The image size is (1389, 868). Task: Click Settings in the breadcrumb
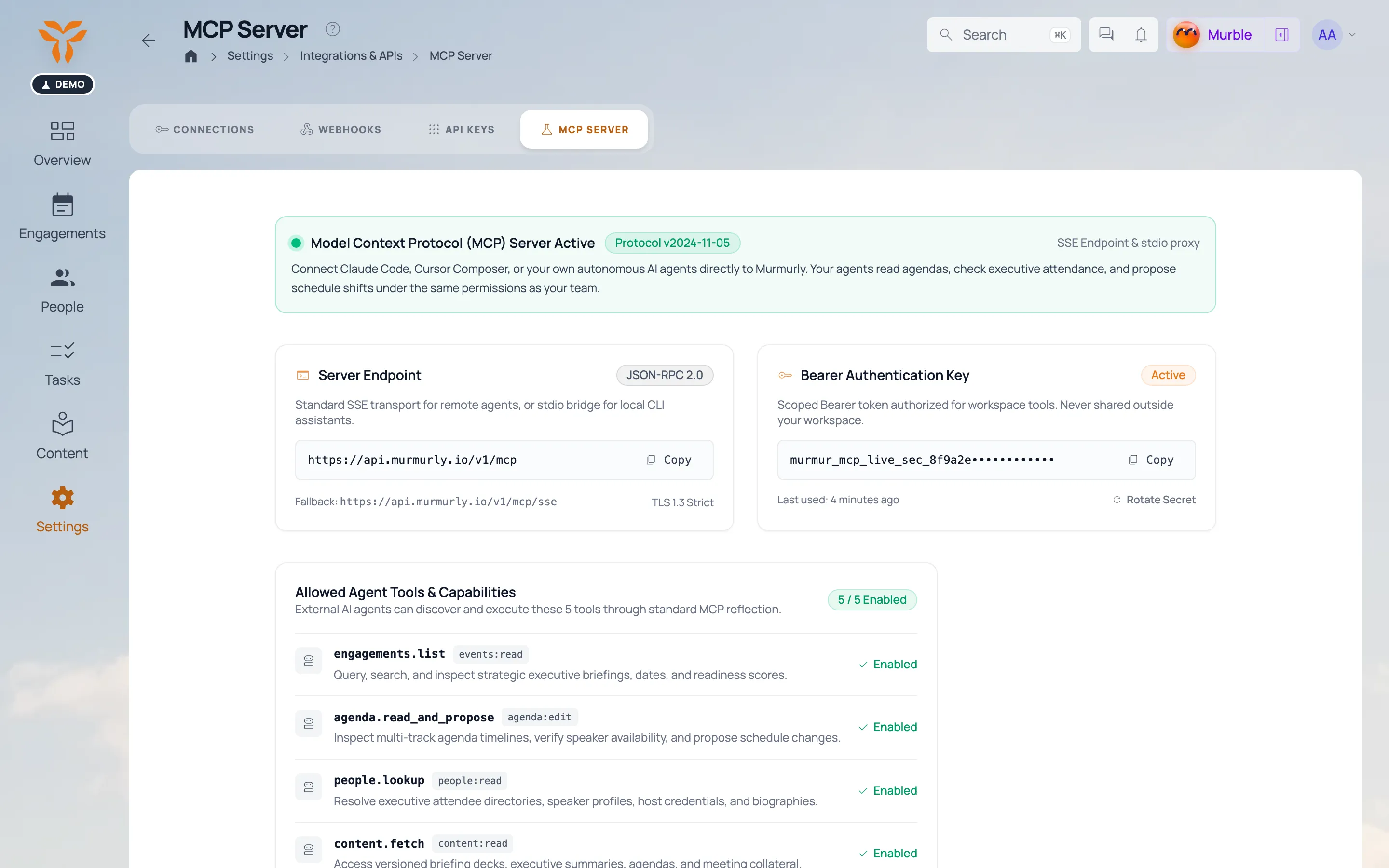[250, 55]
